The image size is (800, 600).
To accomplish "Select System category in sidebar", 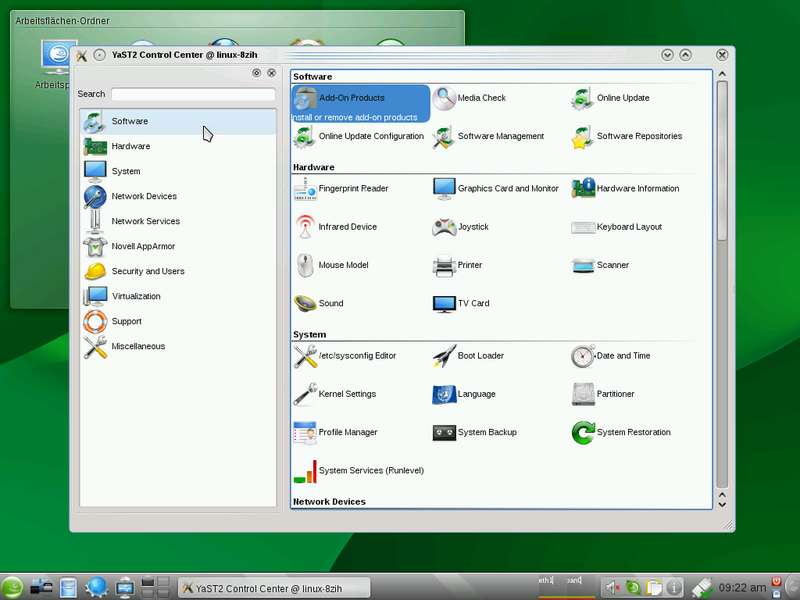I will coord(178,171).
